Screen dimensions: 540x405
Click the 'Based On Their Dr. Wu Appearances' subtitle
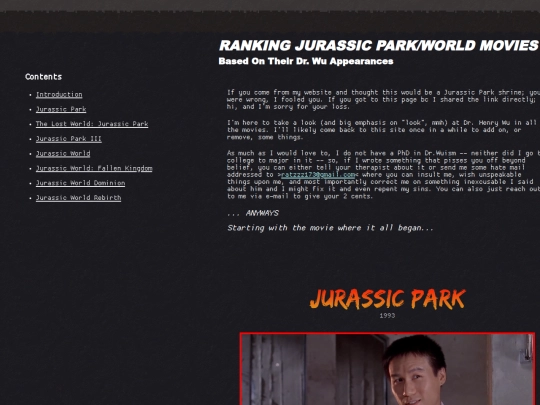[306, 61]
